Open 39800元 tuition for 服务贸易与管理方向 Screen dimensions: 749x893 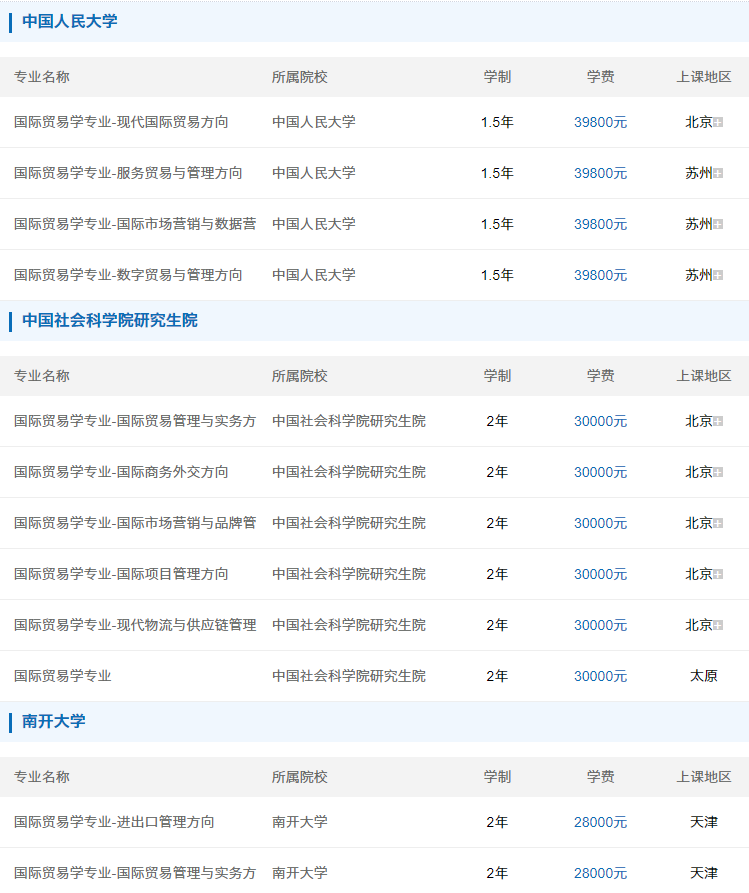click(x=600, y=173)
